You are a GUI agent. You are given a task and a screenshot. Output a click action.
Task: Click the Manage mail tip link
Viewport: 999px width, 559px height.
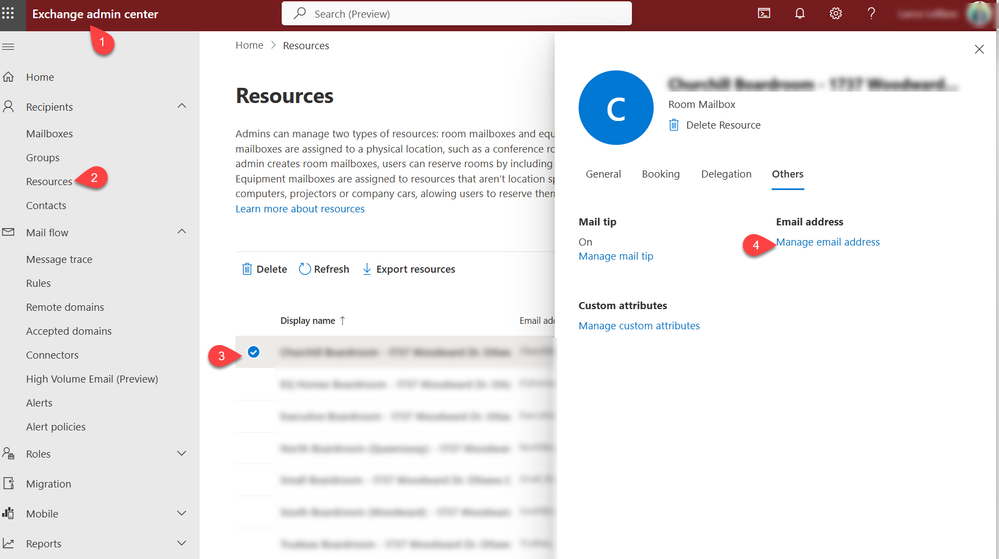coord(616,256)
